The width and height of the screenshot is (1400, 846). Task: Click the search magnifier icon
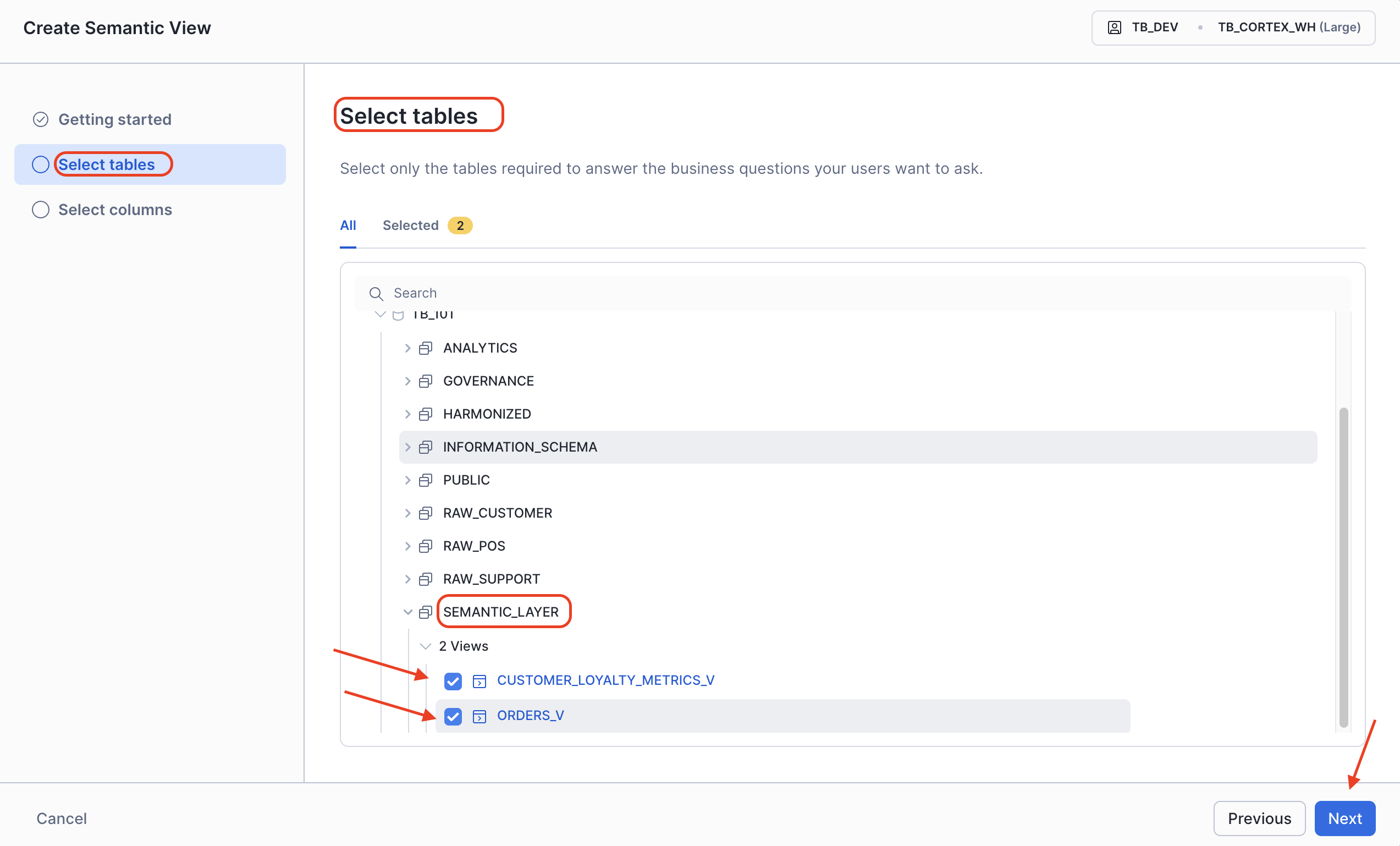376,293
